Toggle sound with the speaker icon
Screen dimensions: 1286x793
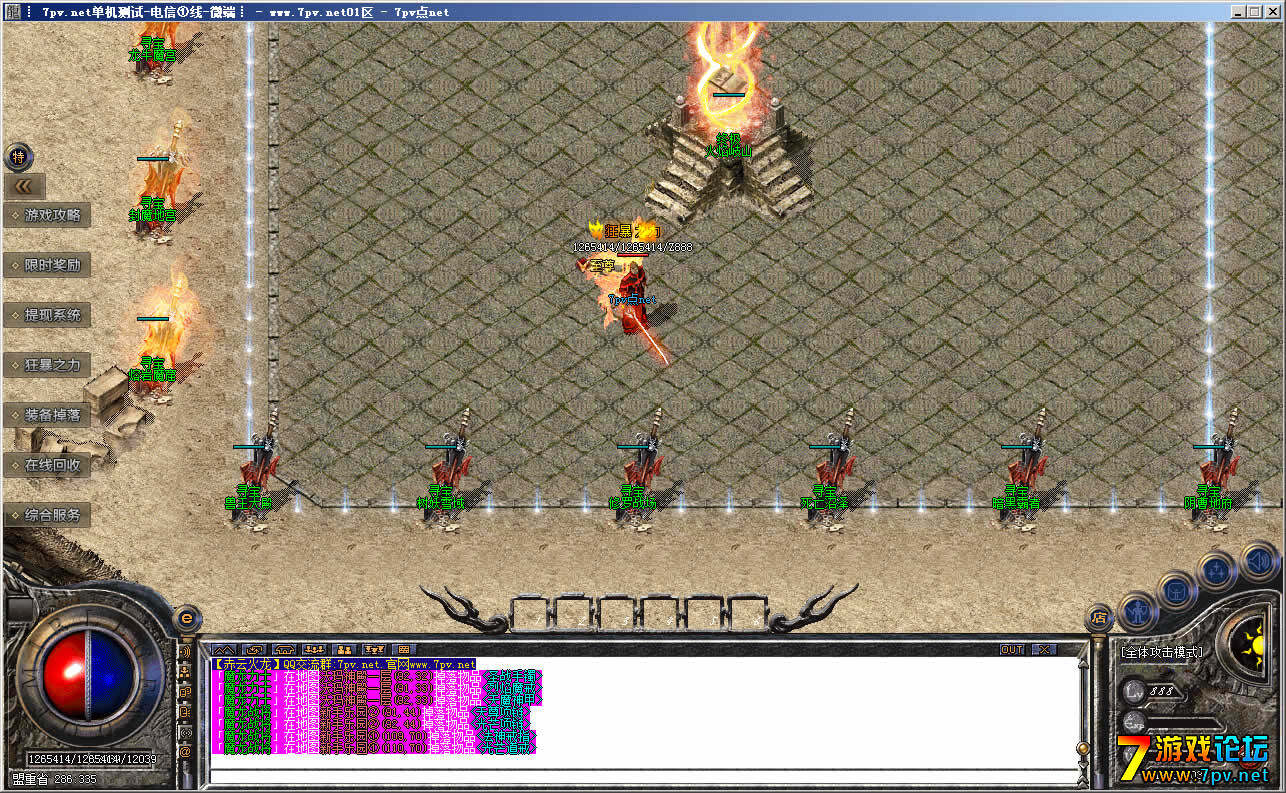tap(1258, 561)
